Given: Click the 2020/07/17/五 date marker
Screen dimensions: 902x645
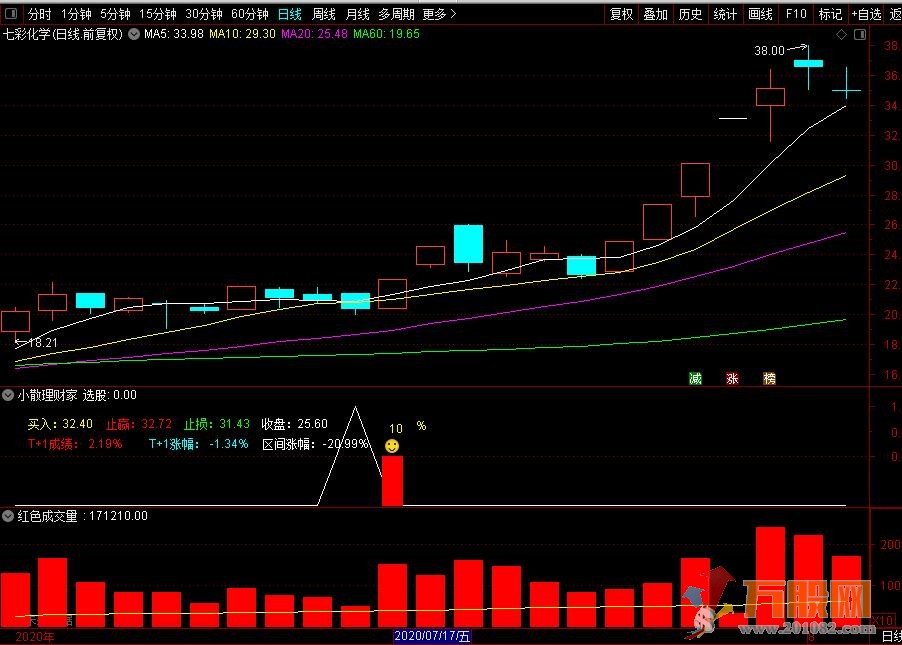Looking at the screenshot, I should (x=432, y=636).
